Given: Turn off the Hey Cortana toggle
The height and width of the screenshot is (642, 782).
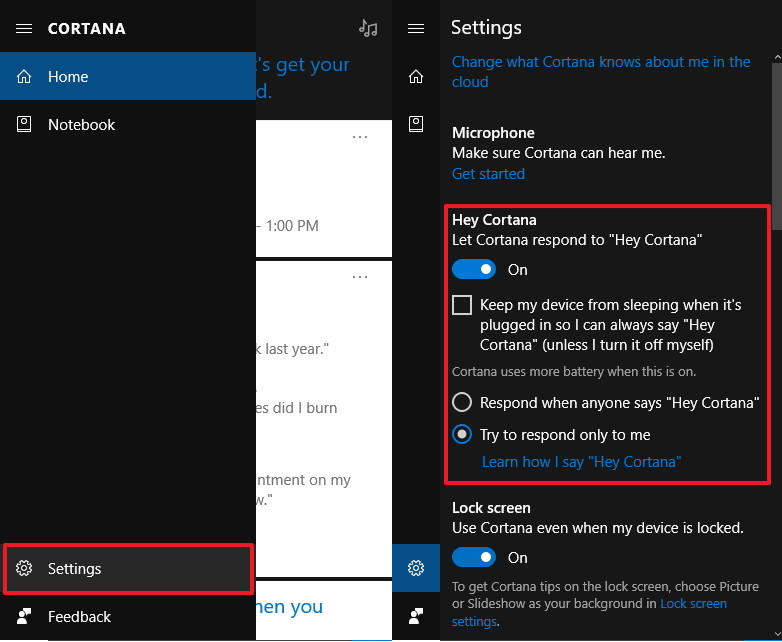Looking at the screenshot, I should point(474,269).
